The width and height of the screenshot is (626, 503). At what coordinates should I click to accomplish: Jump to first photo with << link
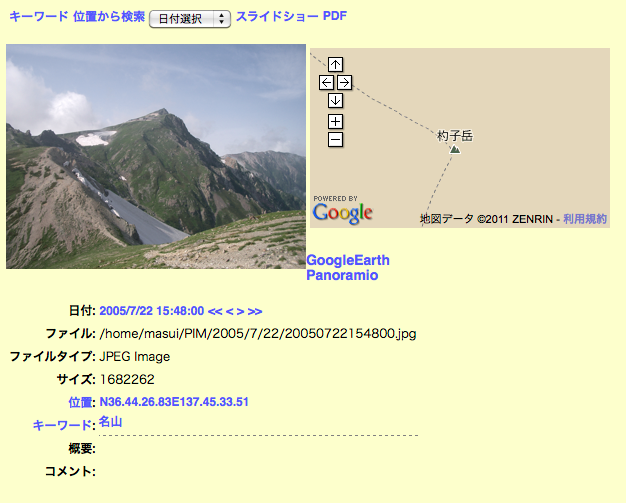coord(215,311)
